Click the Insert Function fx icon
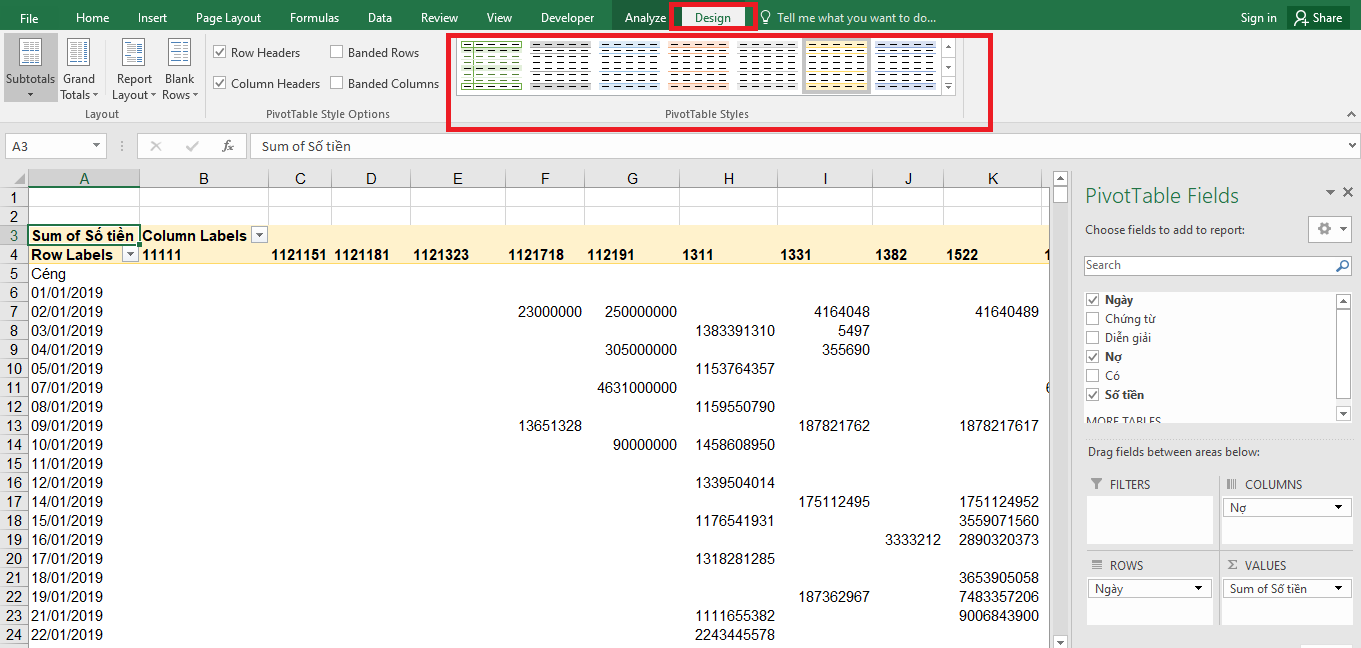This screenshot has width=1361, height=648. (x=228, y=146)
